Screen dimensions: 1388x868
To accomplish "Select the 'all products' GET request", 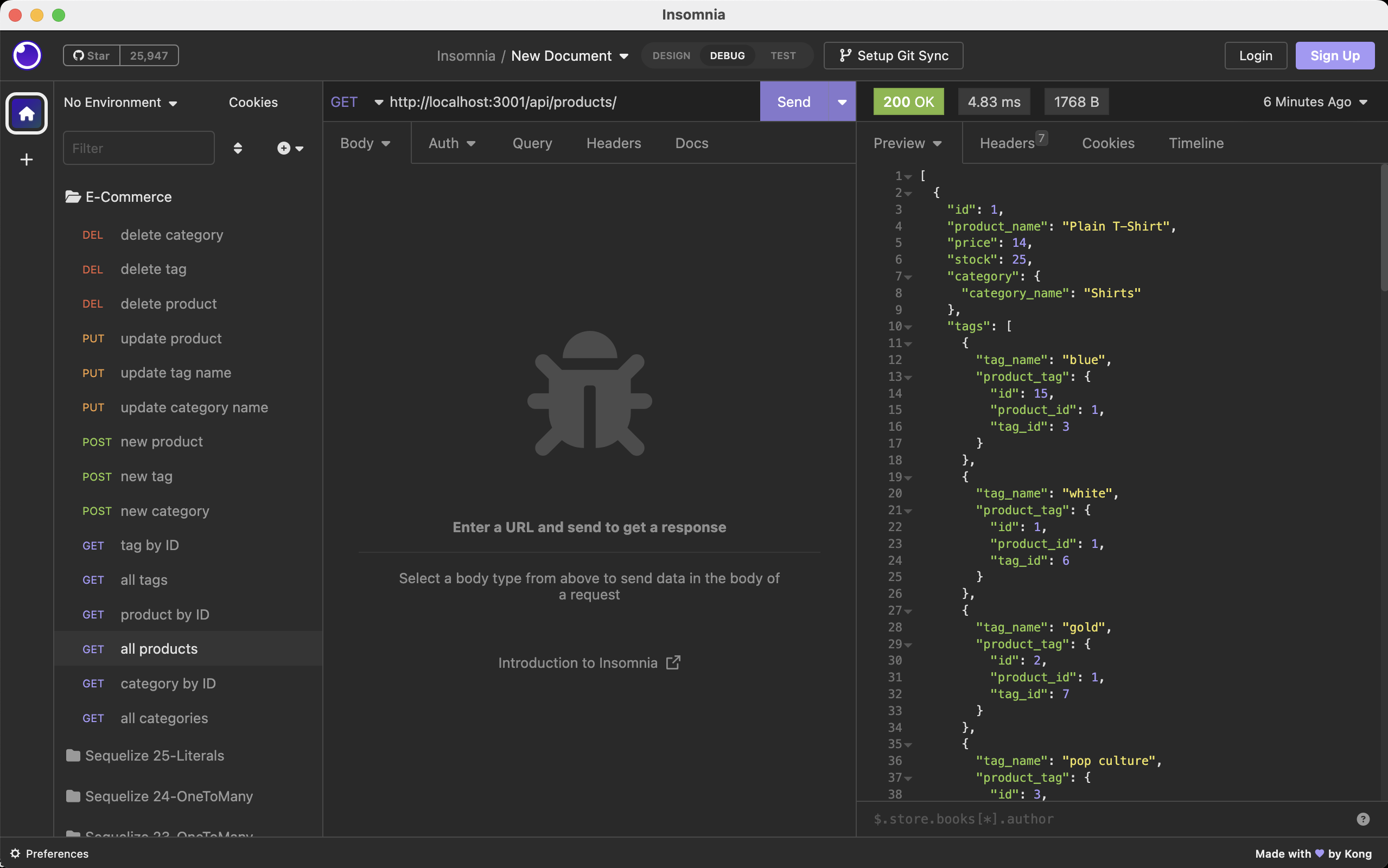I will click(158, 649).
